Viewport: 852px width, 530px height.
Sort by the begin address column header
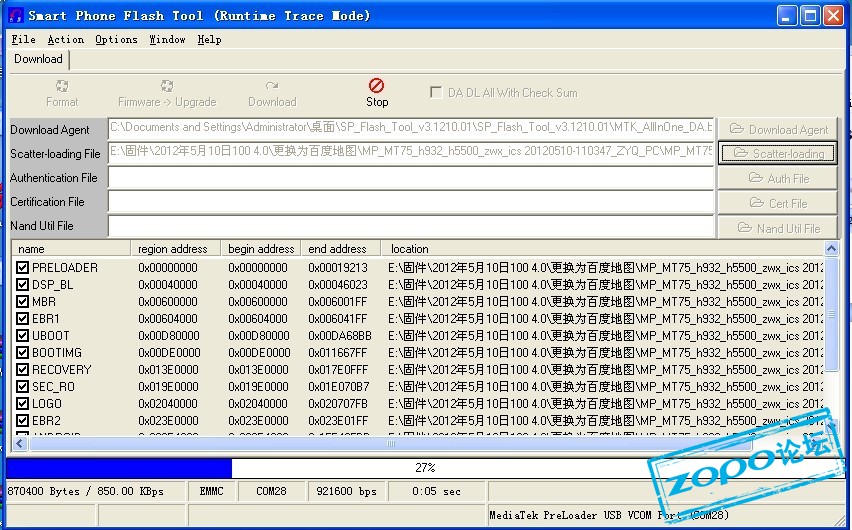(x=261, y=249)
